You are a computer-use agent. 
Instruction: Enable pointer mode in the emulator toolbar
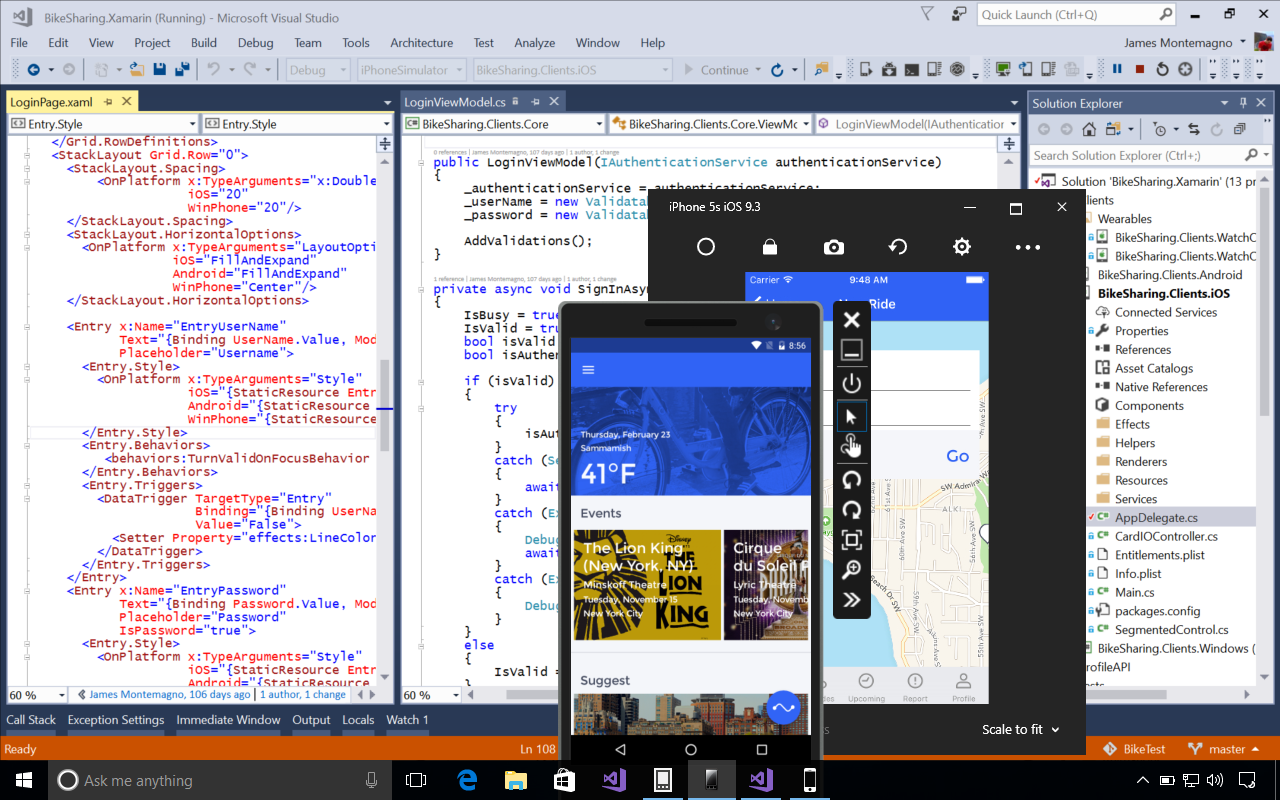(x=851, y=415)
